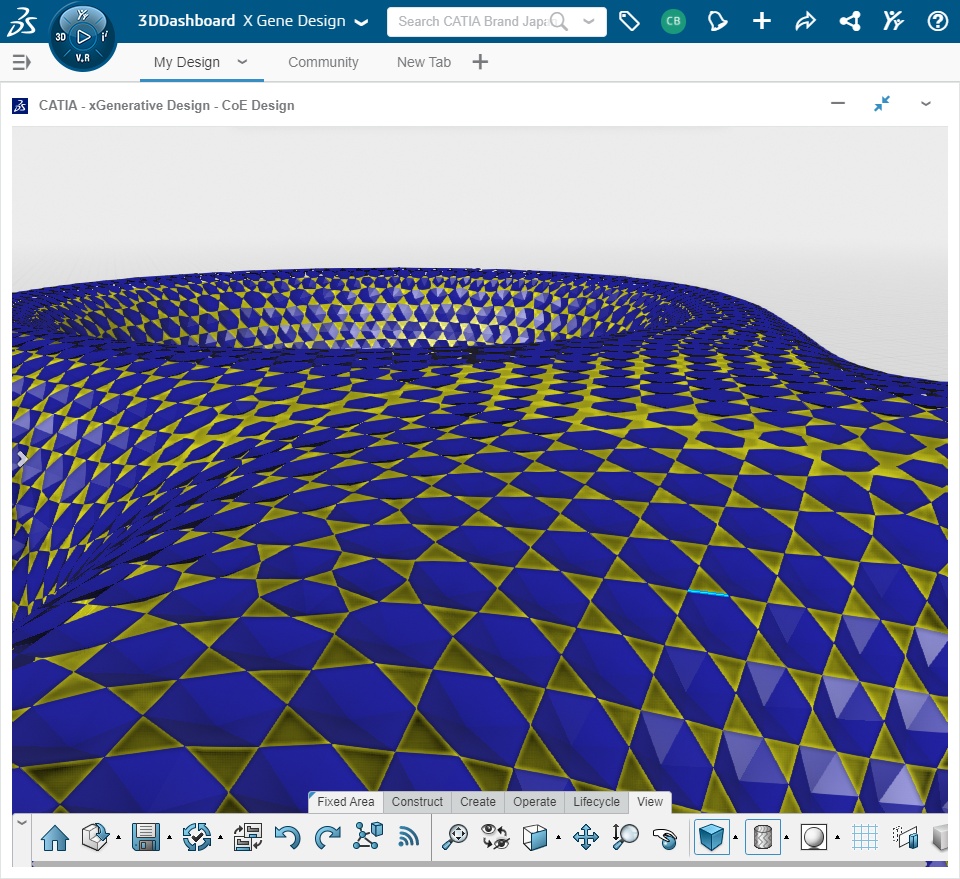Image resolution: width=960 pixels, height=879 pixels.
Task: Select the Pan arrows tool
Action: [586, 837]
